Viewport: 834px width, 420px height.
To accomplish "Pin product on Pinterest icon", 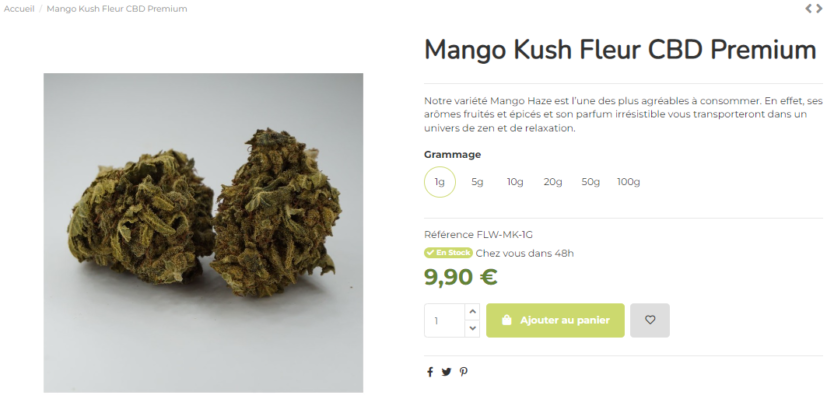I will pos(463,372).
